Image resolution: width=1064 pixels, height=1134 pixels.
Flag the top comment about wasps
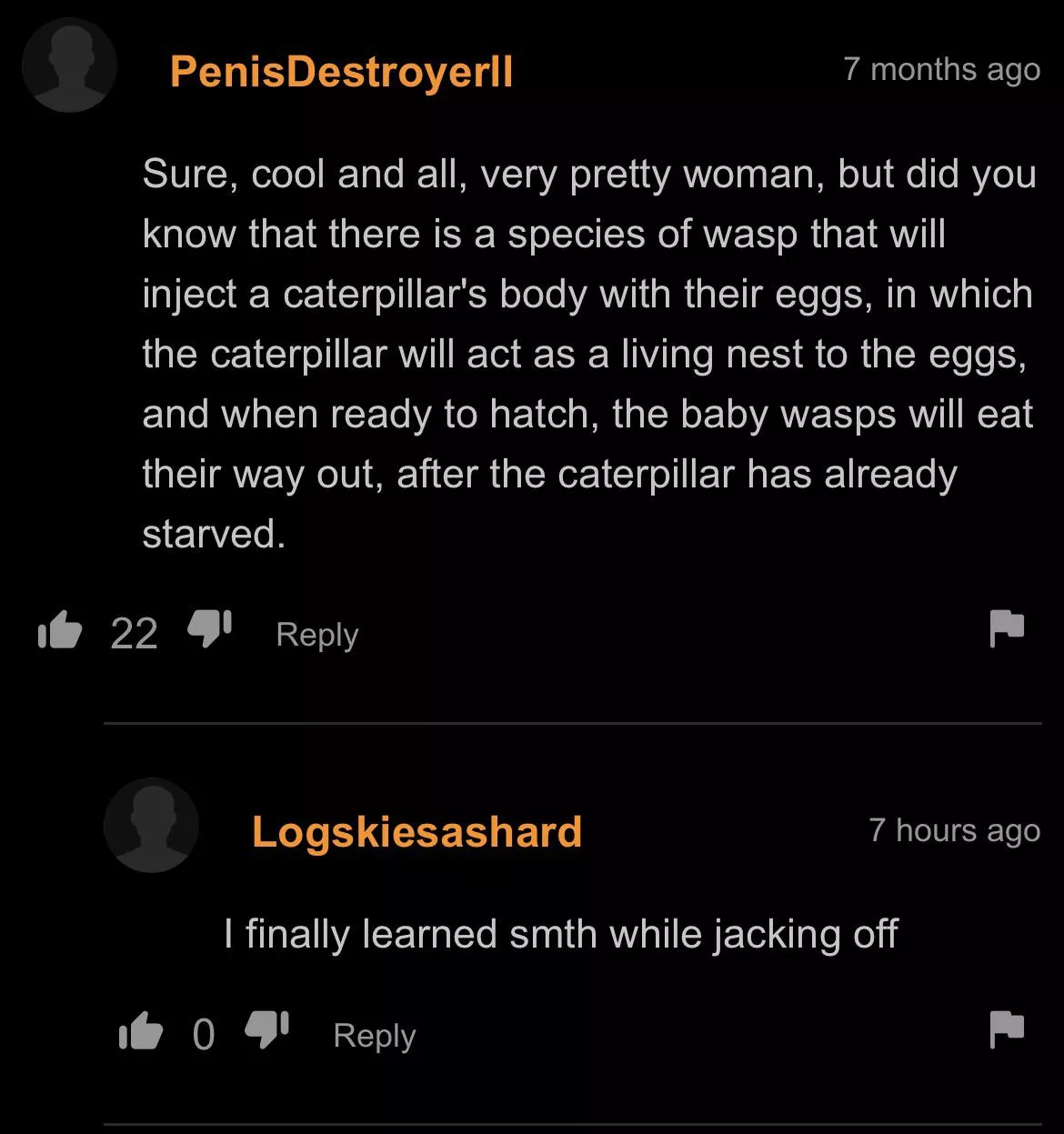(1007, 628)
